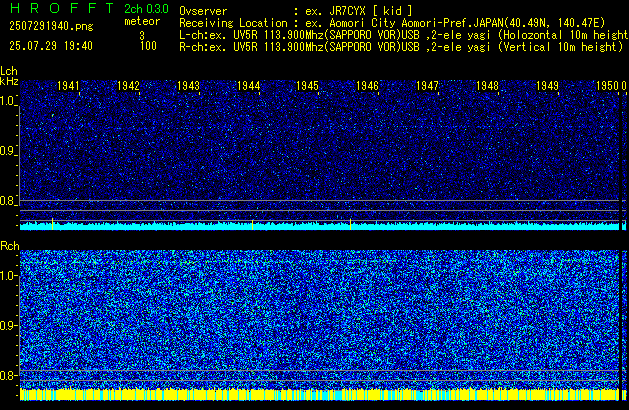Click the 1948 time marker
The height and width of the screenshot is (410, 629).
tap(487, 86)
